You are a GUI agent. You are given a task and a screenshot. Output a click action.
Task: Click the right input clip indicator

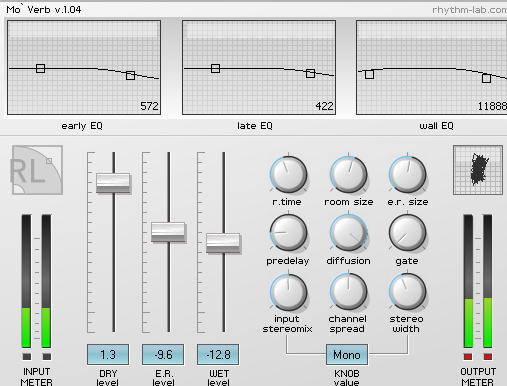point(47,357)
